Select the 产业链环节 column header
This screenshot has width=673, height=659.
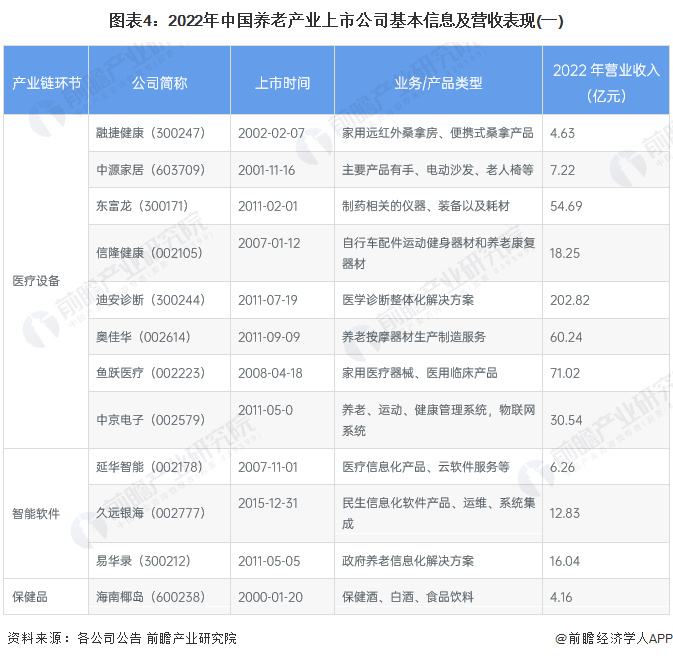(x=46, y=80)
